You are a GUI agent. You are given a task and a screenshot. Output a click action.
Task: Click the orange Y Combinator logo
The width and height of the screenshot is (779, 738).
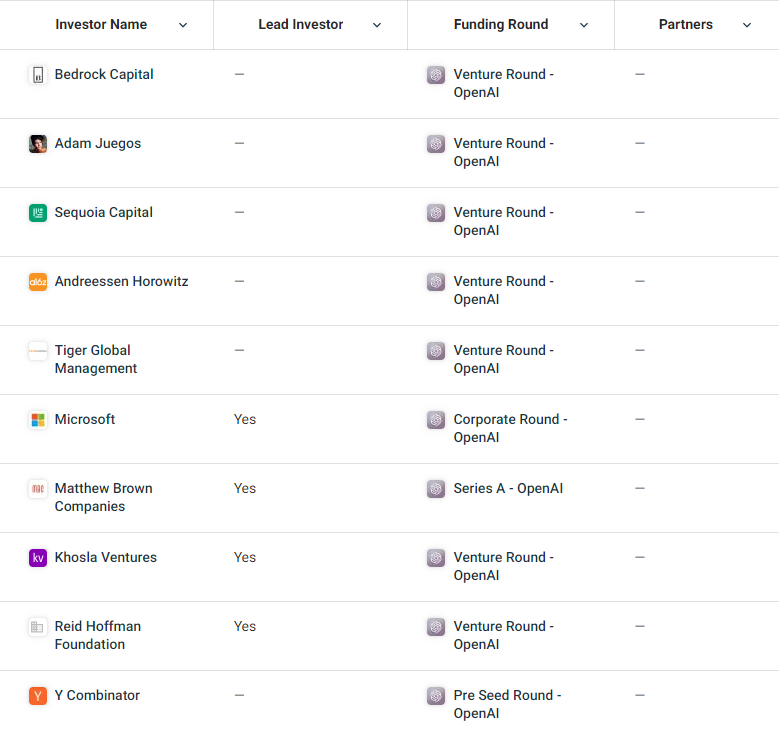pyautogui.click(x=38, y=696)
